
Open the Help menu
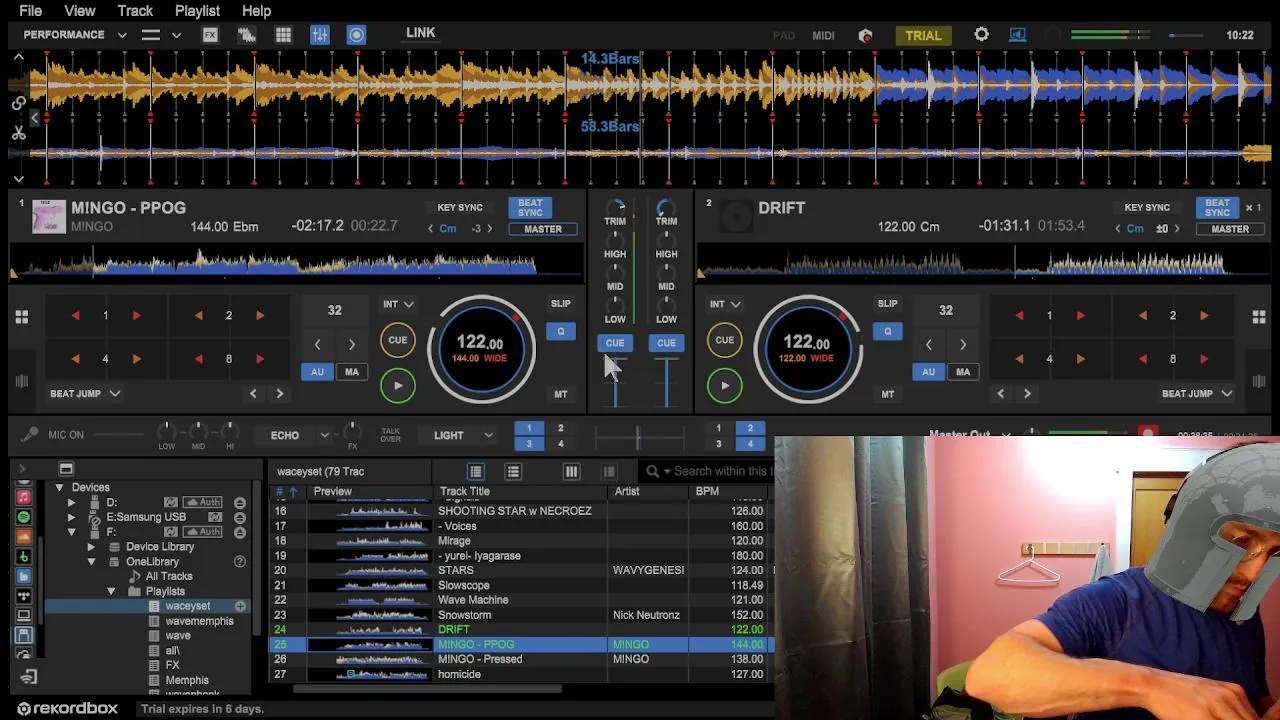[256, 11]
